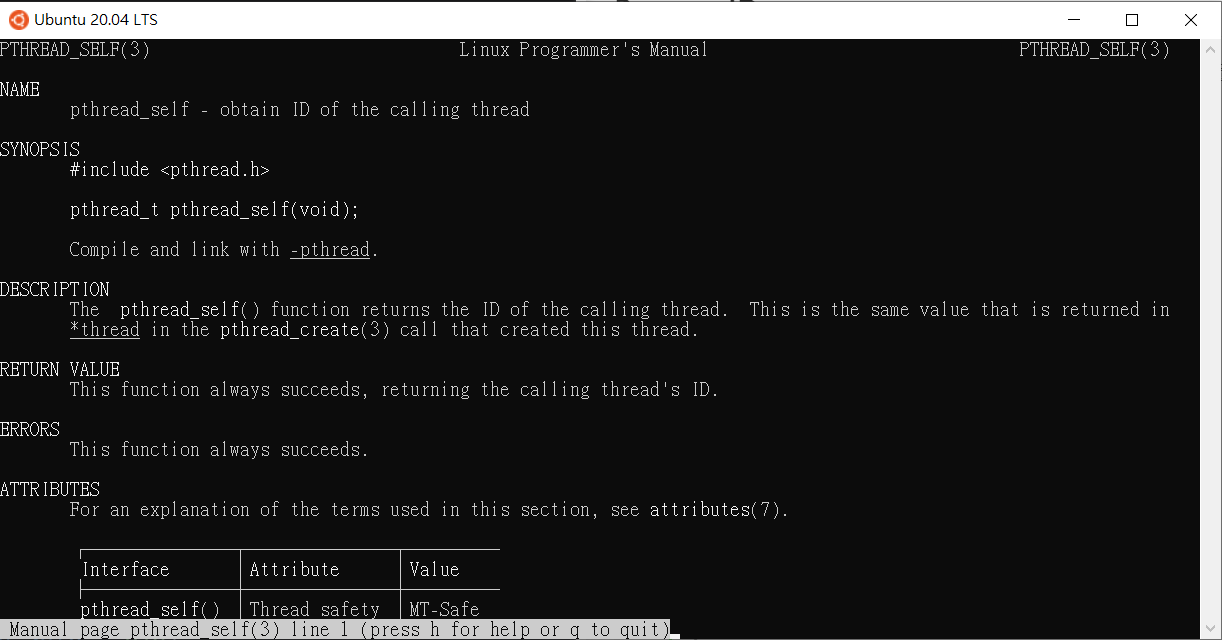Screen dimensions: 1222x640
Task: Click the attributes(7) reference text
Action: click(x=715, y=510)
